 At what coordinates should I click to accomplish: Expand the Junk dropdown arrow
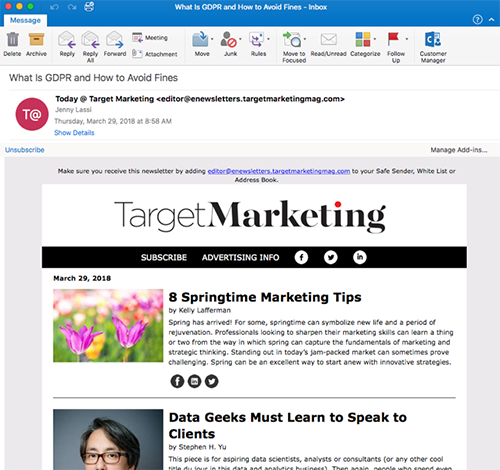coord(240,39)
